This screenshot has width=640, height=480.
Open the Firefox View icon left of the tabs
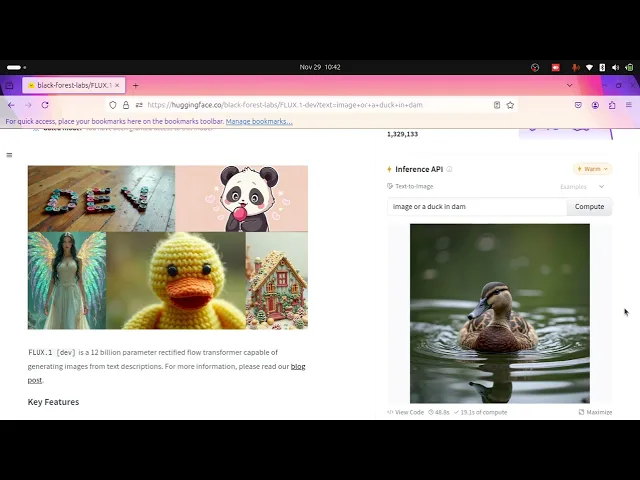[x=9, y=85]
